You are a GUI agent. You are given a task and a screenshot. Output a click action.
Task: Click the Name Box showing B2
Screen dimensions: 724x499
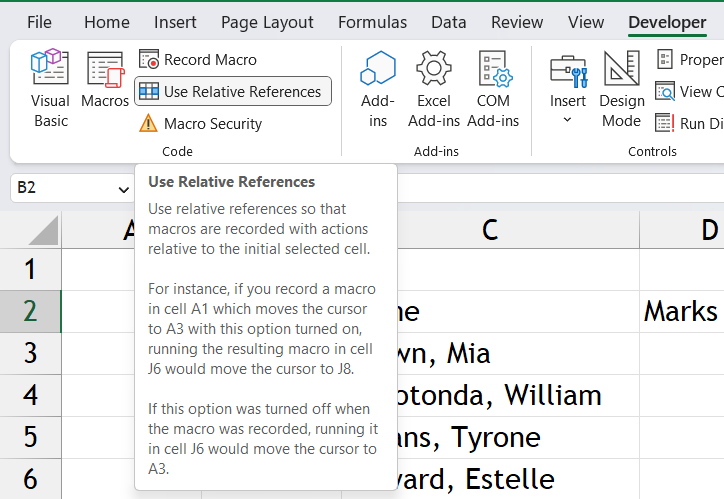pyautogui.click(x=63, y=188)
